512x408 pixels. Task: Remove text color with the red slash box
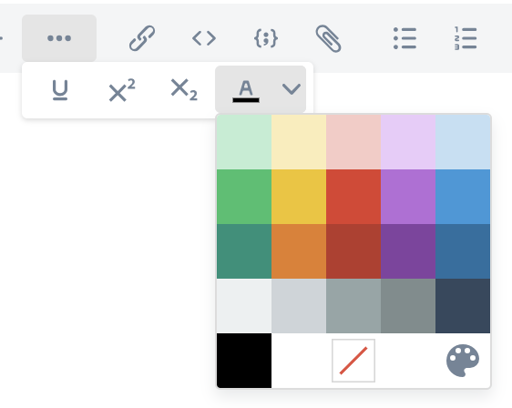[353, 360]
